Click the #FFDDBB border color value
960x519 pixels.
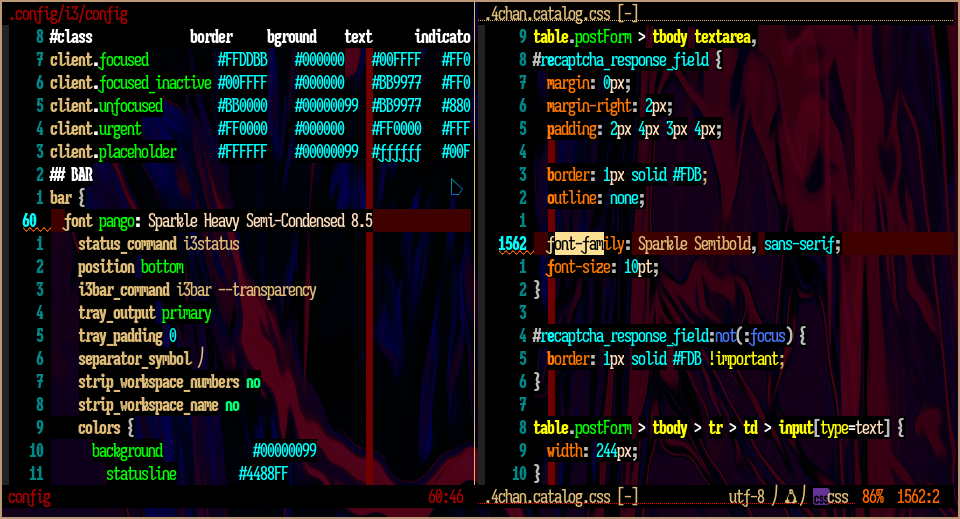(242, 60)
